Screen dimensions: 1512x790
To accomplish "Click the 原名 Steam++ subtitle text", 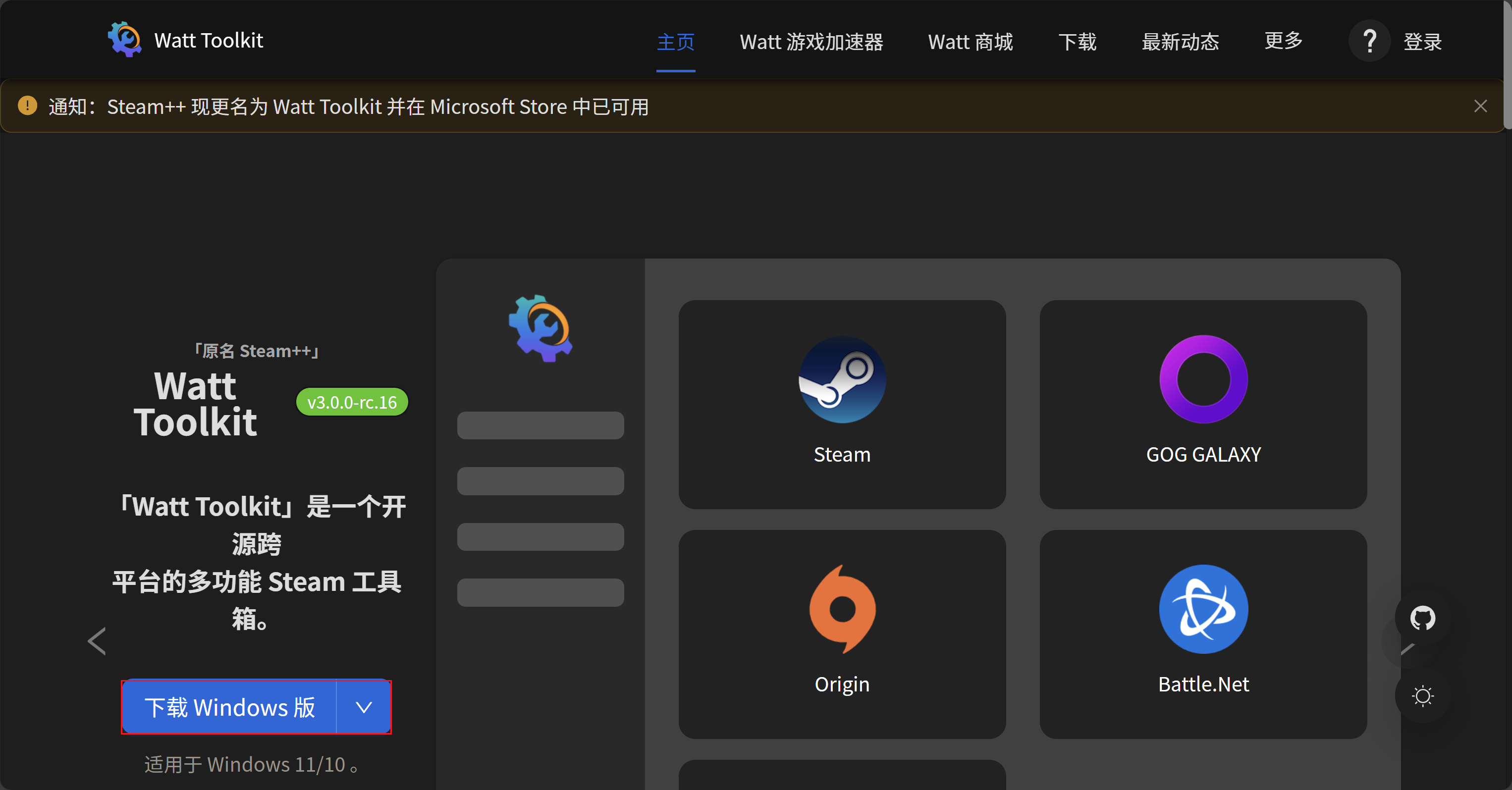I will 257,351.
